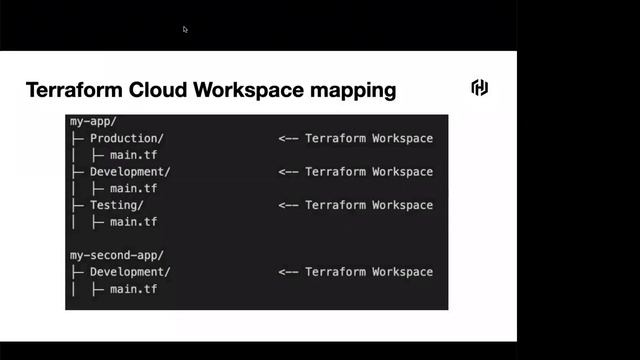Viewport: 640px width, 360px height.
Task: Select the 'my-app/' root folder text
Action: pyautogui.click(x=93, y=122)
